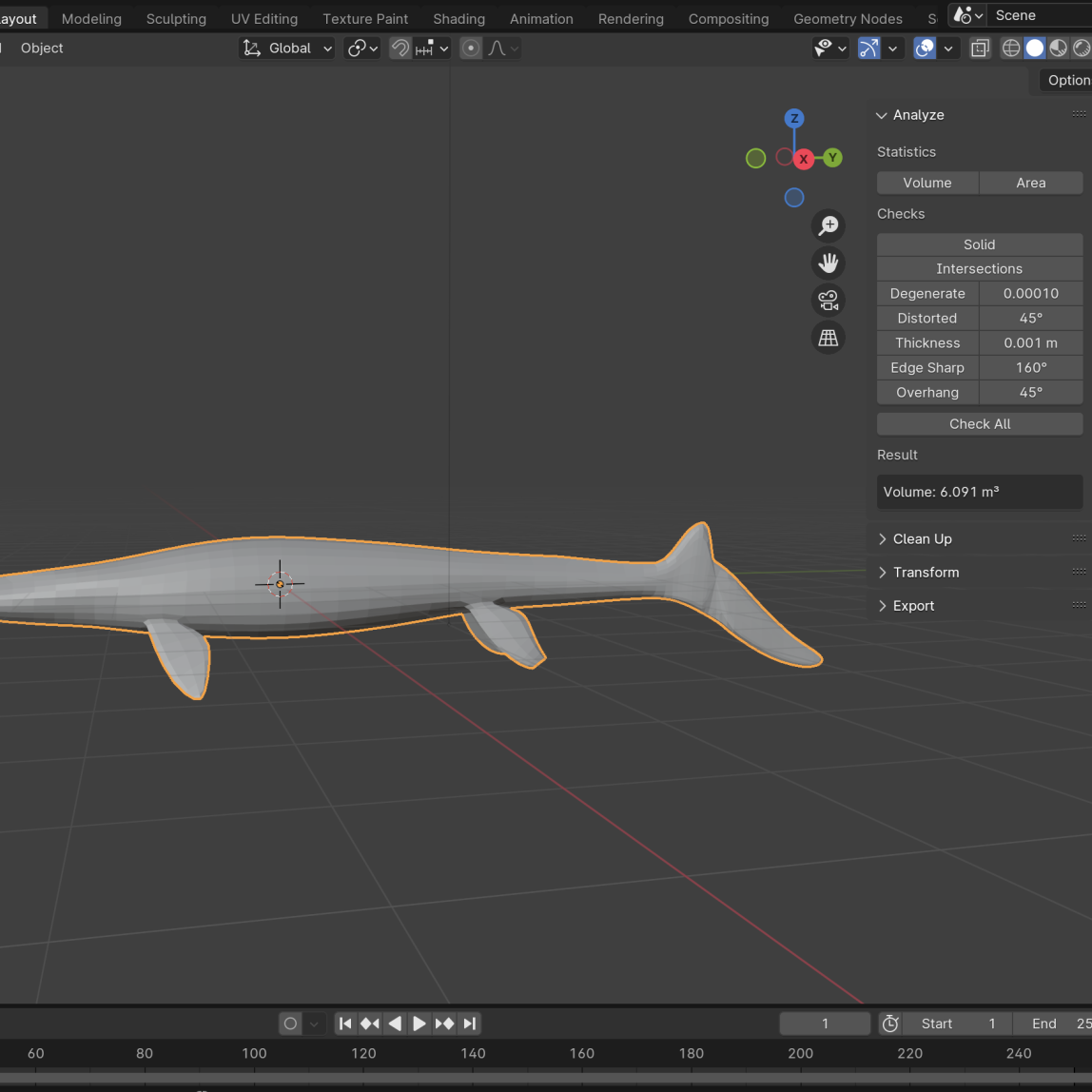The width and height of the screenshot is (1092, 1092).
Task: Collapse the Analyze panel
Action: click(917, 114)
